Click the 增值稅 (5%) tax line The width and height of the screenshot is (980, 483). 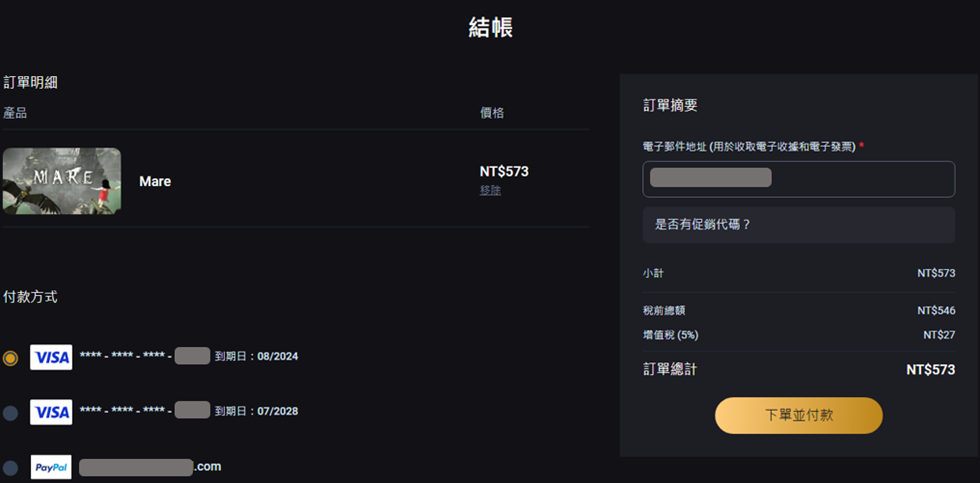799,336
